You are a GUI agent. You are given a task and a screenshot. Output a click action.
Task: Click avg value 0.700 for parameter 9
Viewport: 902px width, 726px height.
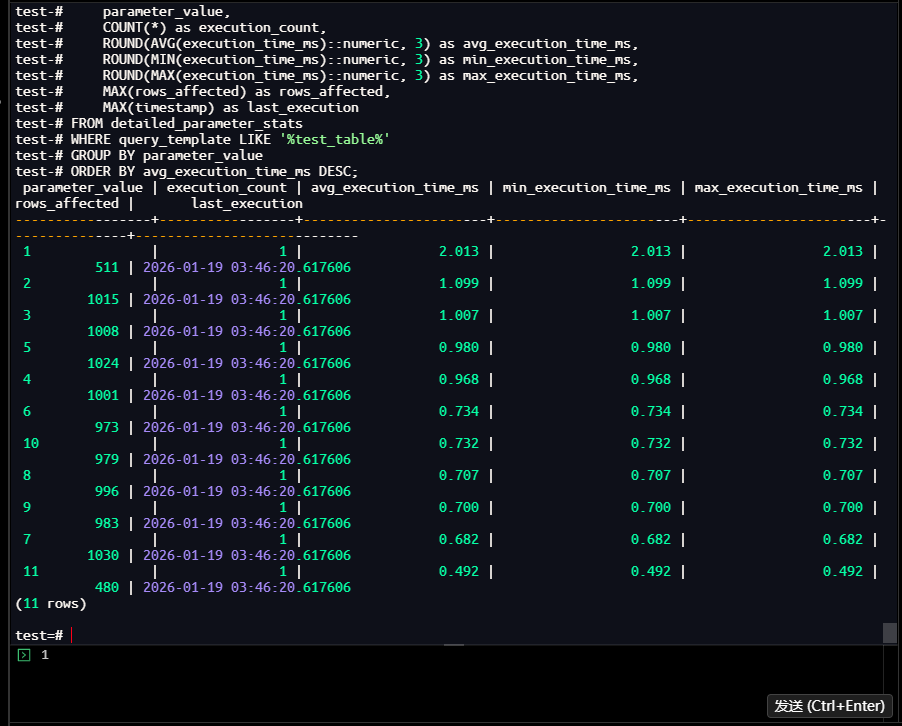tap(458, 507)
